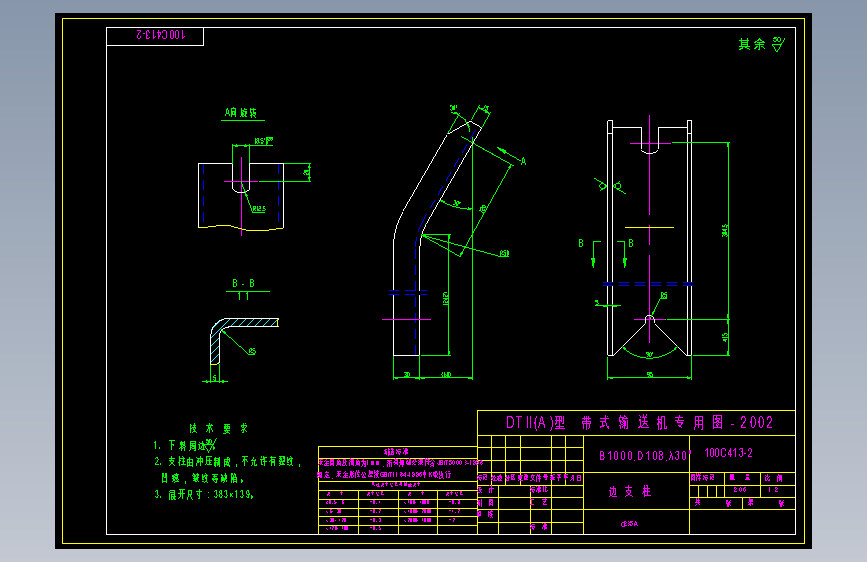Image resolution: width=867 pixels, height=562 pixels.
Task: Click the 'A向旋转' view label
Action: click(241, 113)
